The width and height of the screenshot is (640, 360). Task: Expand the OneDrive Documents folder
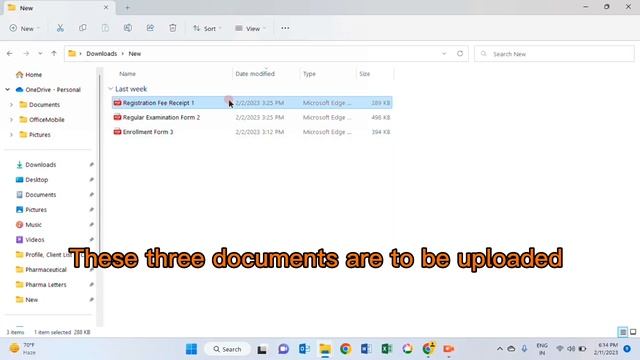click(x=11, y=104)
